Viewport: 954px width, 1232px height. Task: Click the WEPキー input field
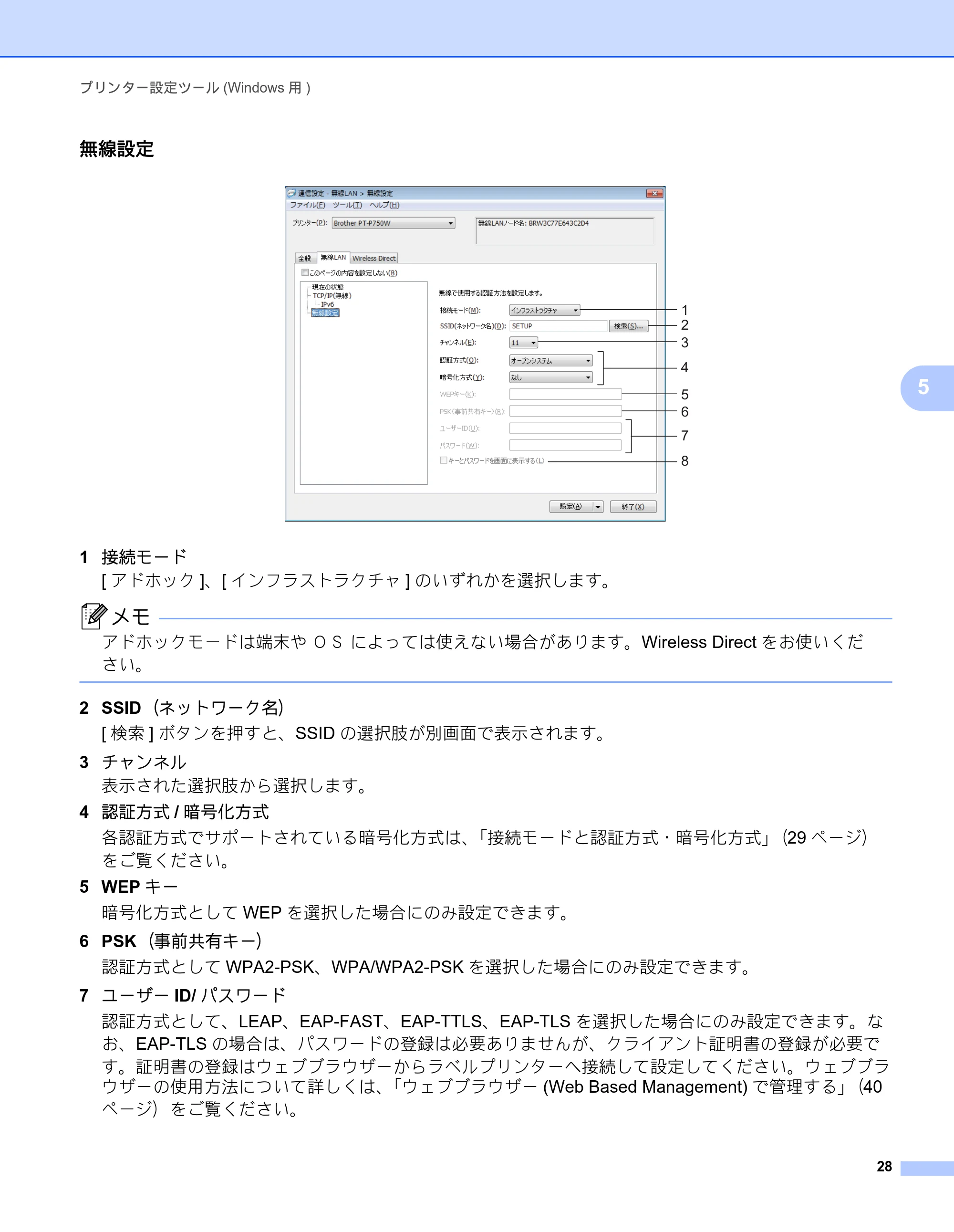tap(566, 394)
